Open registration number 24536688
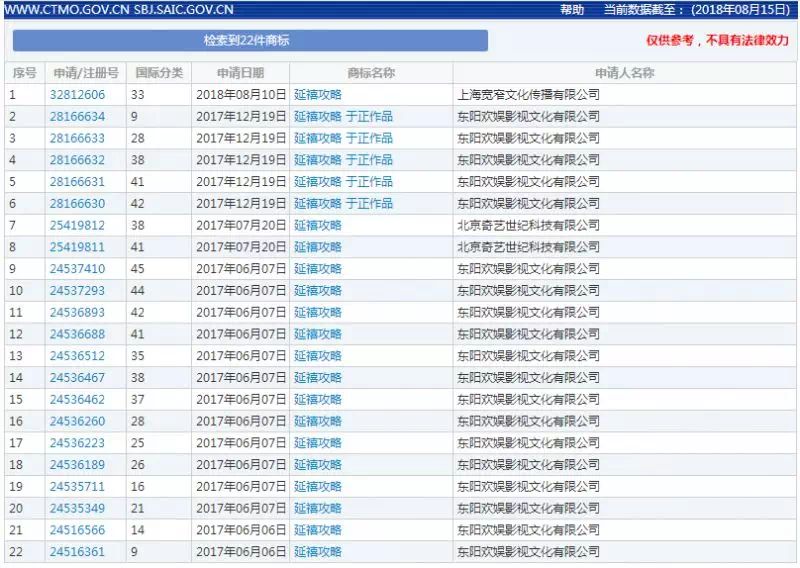This screenshot has height=568, width=800. (77, 334)
